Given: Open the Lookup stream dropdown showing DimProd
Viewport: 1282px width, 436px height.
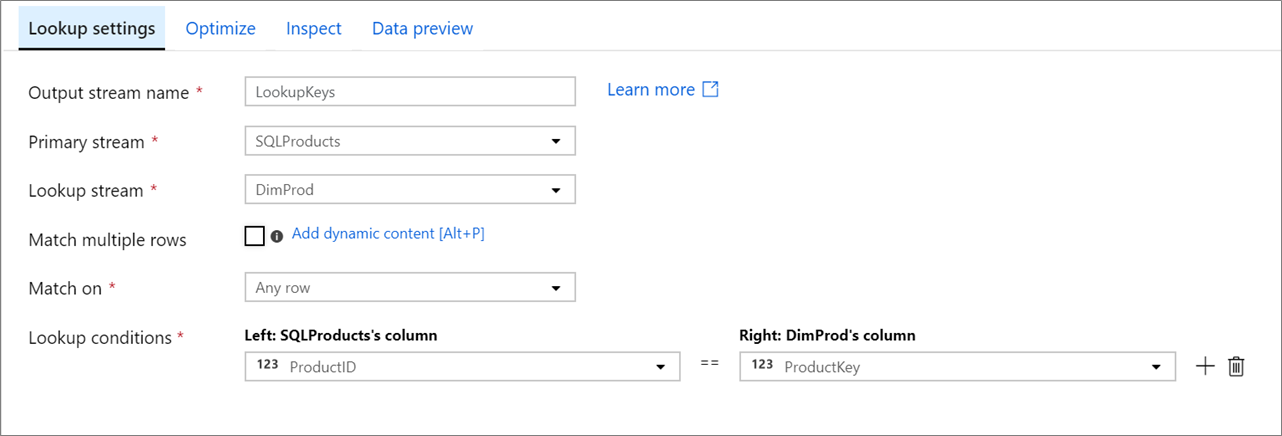Looking at the screenshot, I should tap(410, 189).
